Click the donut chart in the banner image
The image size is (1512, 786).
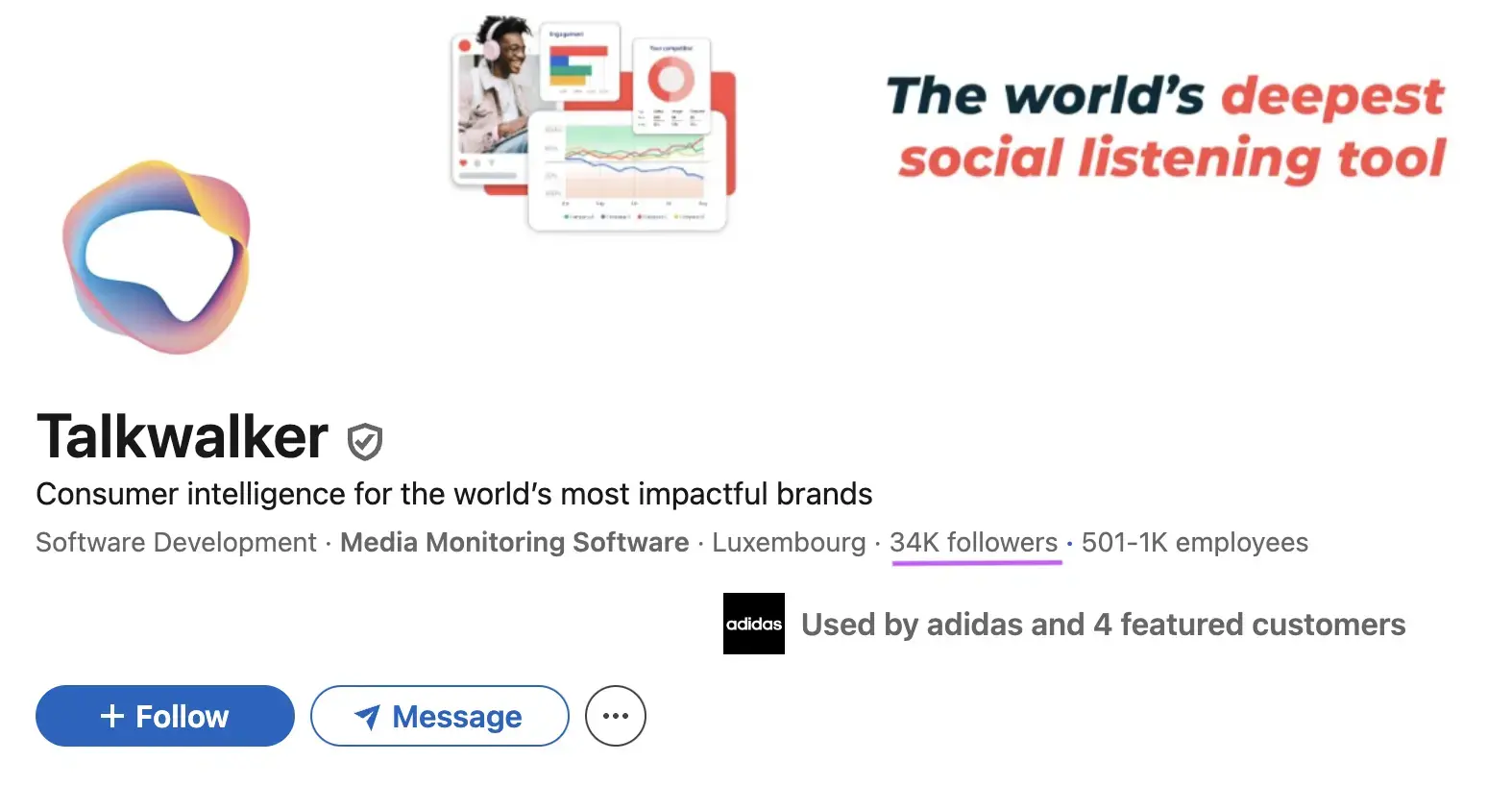pyautogui.click(x=672, y=82)
